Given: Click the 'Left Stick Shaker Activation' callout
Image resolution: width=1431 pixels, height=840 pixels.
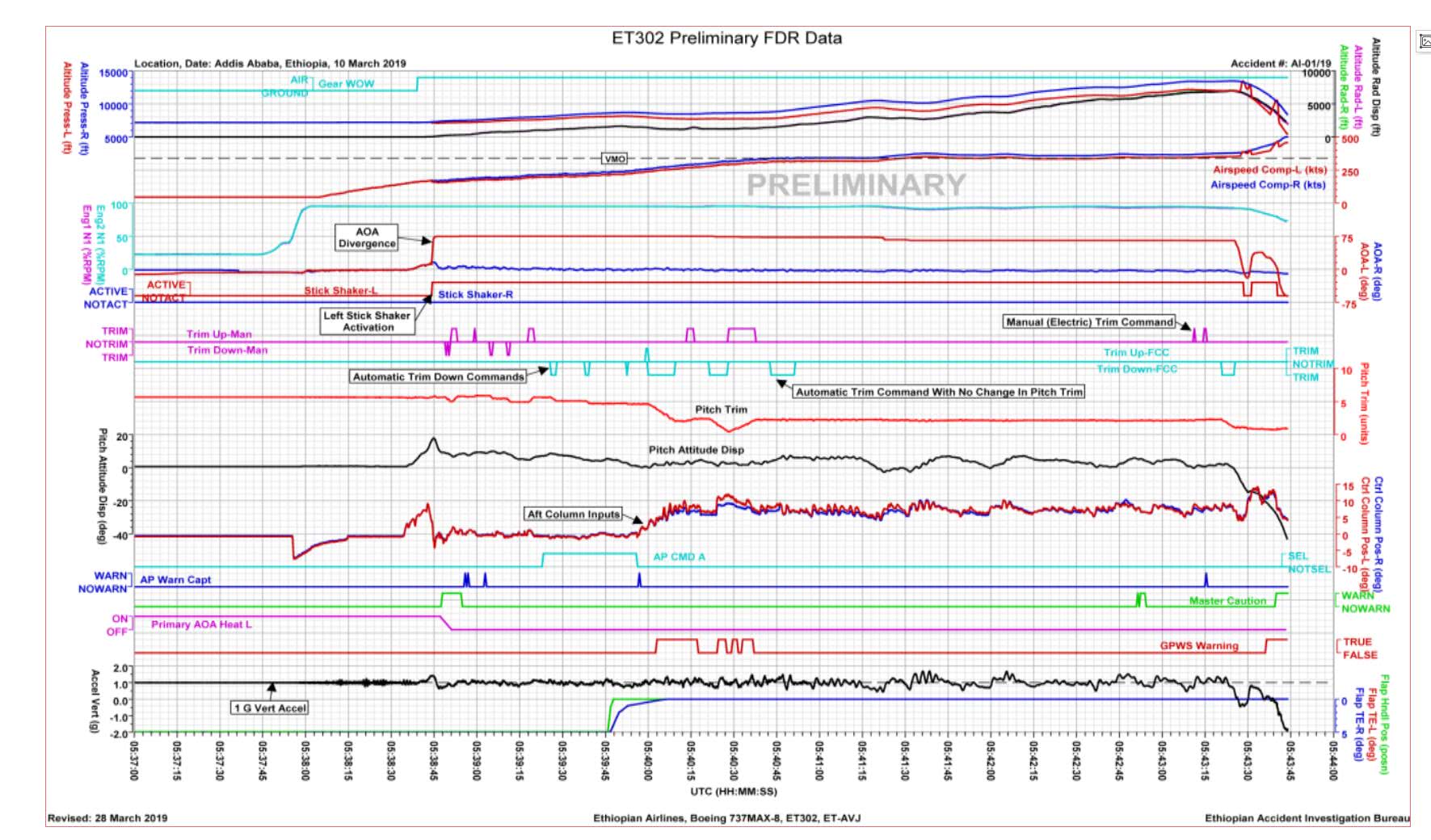Looking at the screenshot, I should (368, 321).
